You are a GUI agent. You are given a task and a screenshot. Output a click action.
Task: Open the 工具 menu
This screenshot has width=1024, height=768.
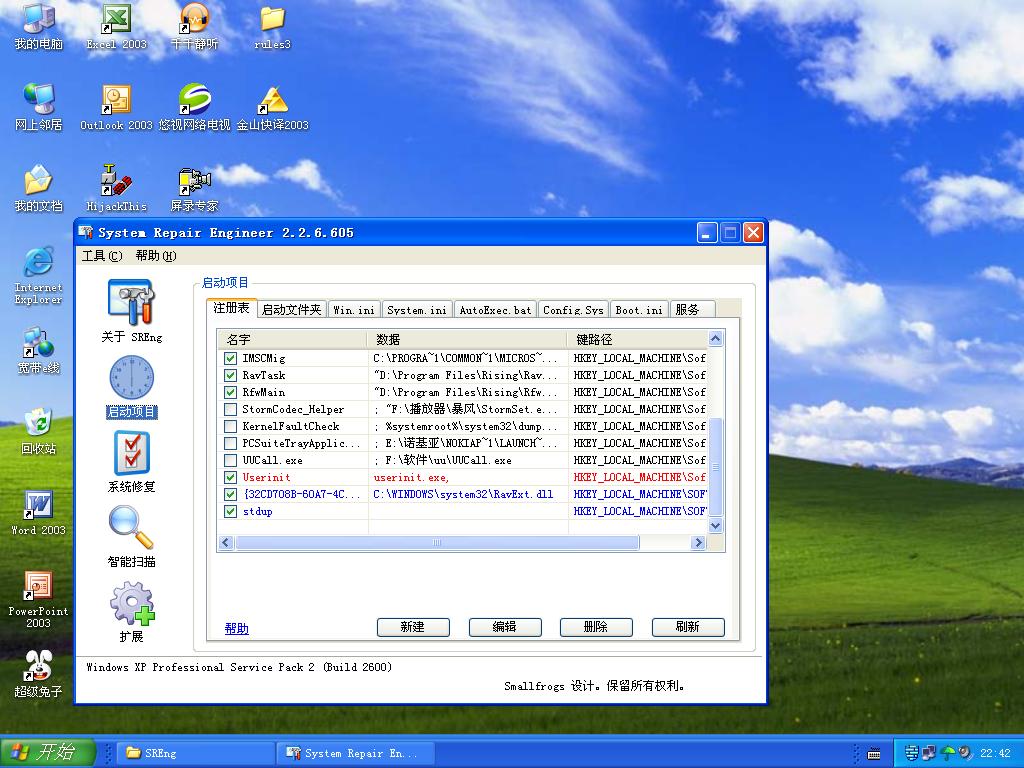coord(101,256)
